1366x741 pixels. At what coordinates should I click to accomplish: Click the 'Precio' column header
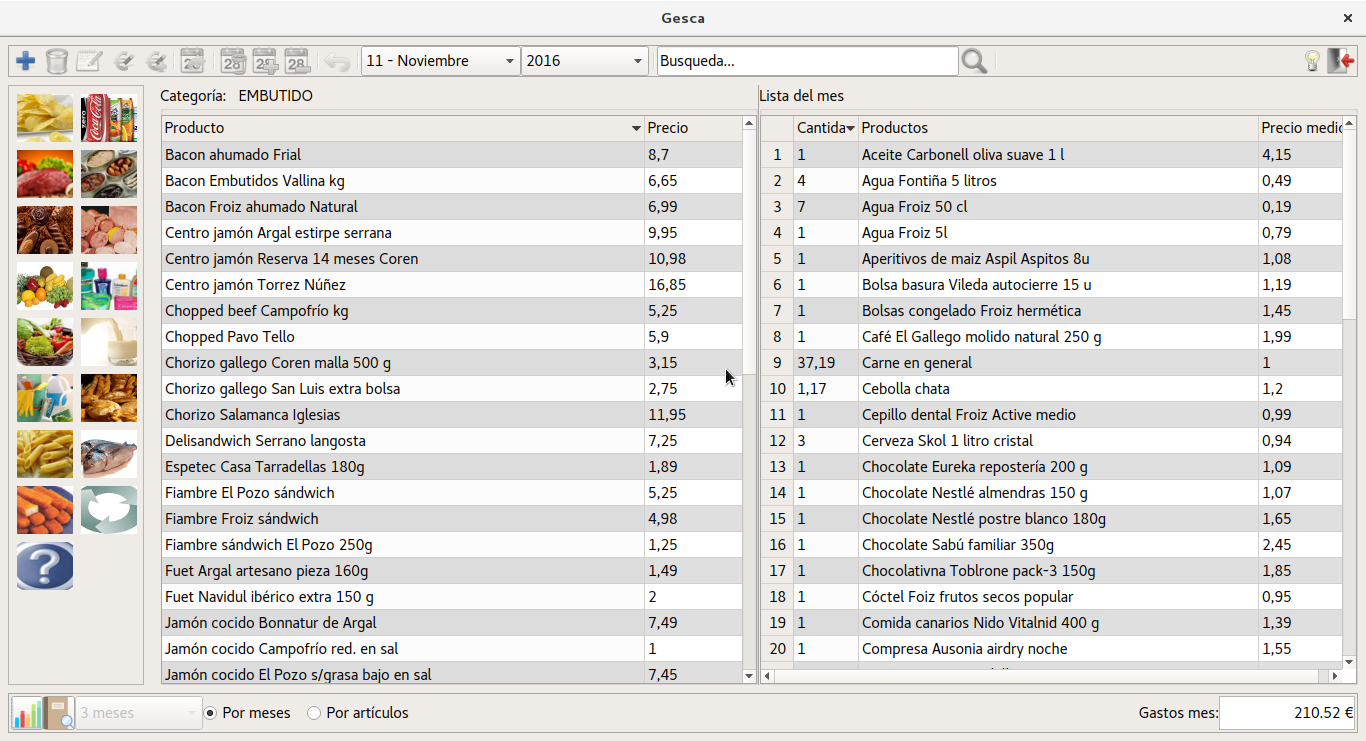(x=690, y=128)
